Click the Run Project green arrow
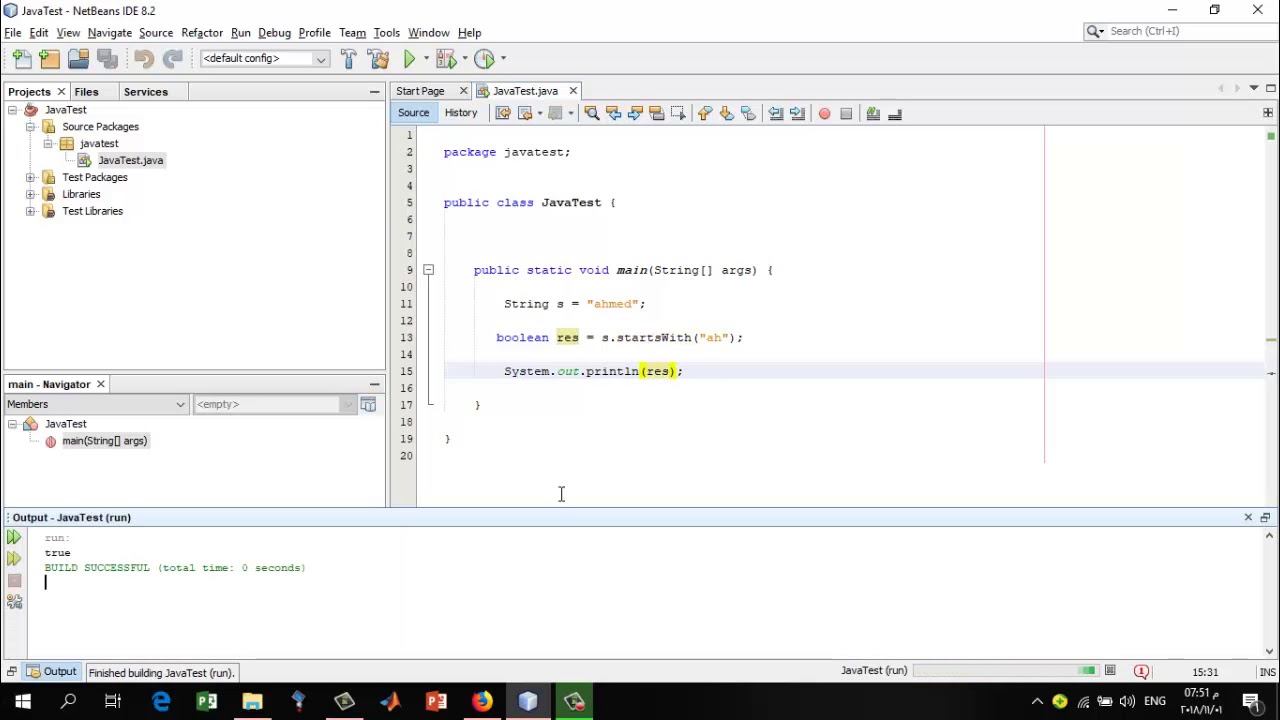Image resolution: width=1280 pixels, height=720 pixels. pyautogui.click(x=409, y=59)
